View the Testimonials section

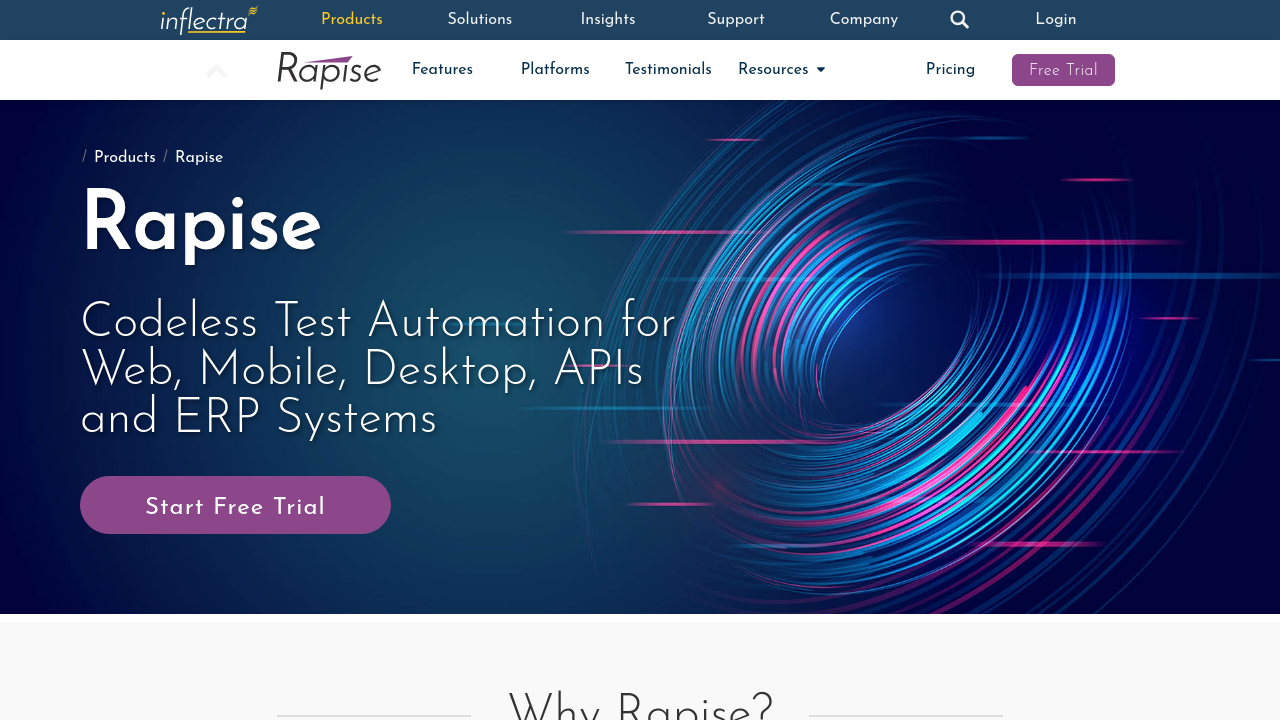668,70
